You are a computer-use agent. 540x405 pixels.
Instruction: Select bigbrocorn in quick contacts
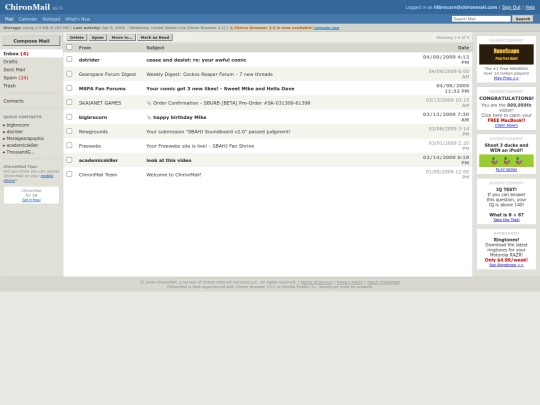click(x=18, y=125)
